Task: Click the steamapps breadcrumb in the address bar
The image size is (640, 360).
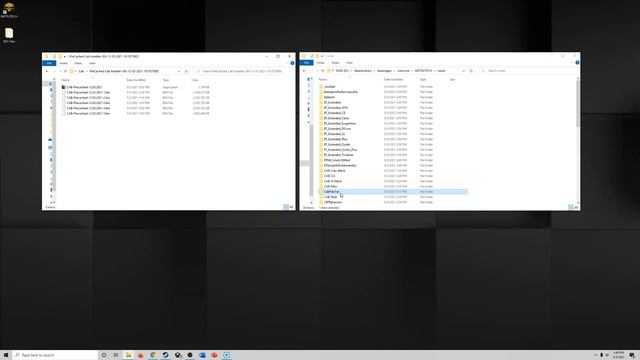Action: (x=384, y=71)
